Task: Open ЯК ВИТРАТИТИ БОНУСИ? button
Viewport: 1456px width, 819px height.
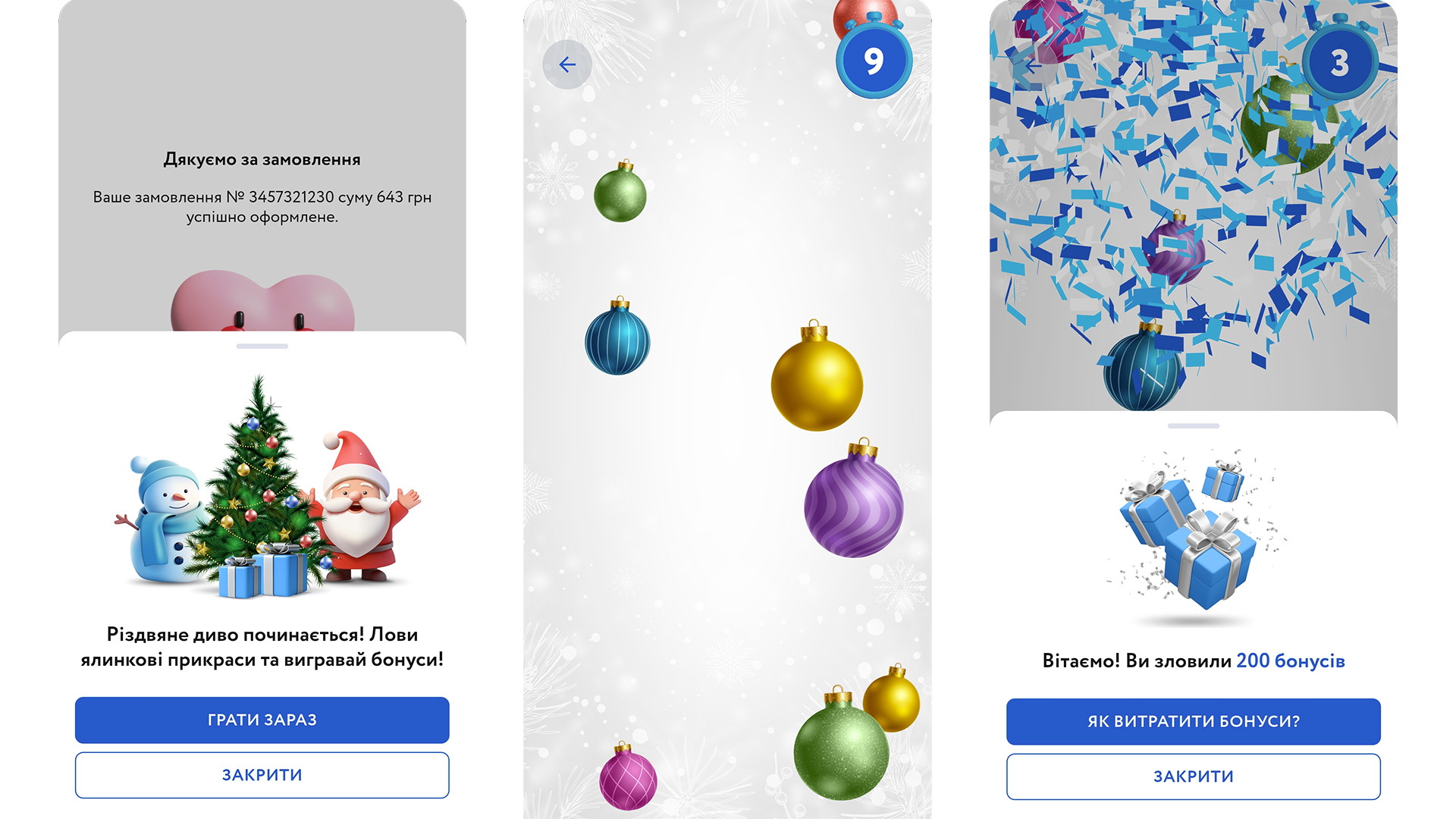Action: (1194, 721)
